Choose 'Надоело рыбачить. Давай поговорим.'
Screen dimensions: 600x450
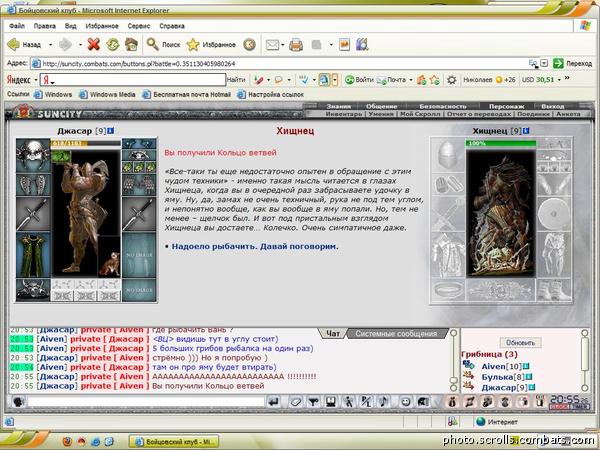[255, 246]
